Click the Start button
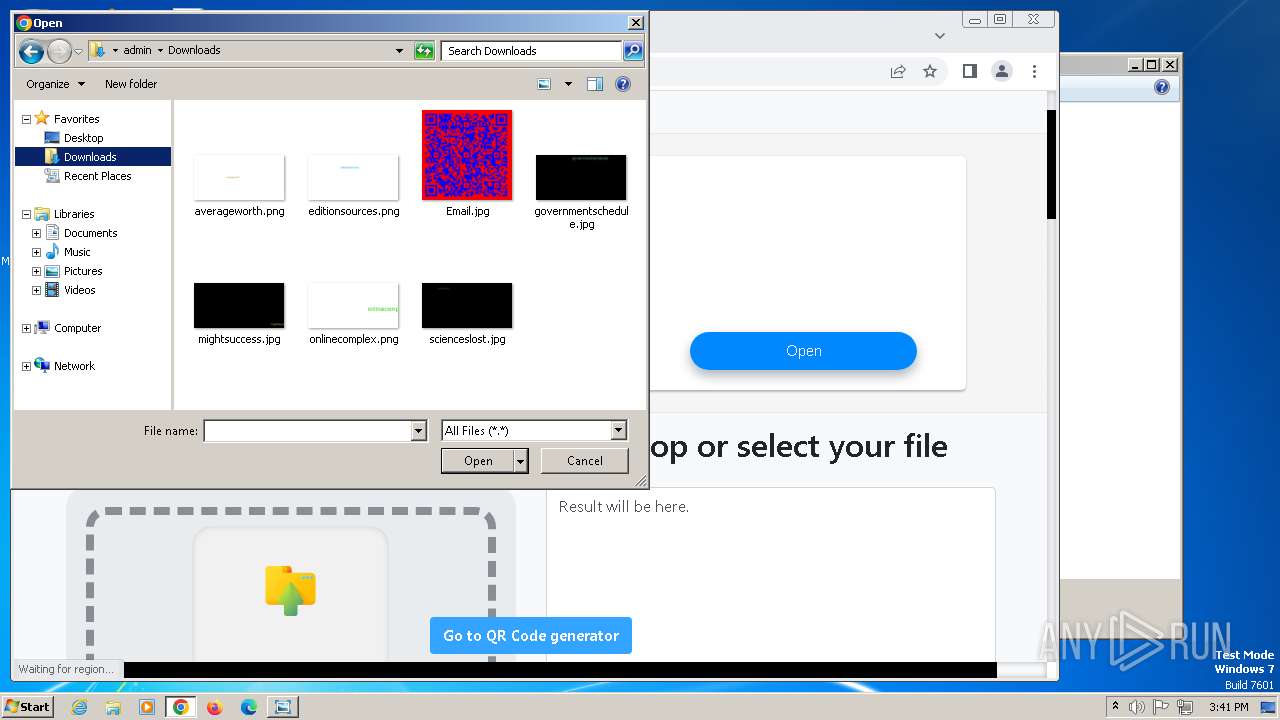 tap(27, 707)
